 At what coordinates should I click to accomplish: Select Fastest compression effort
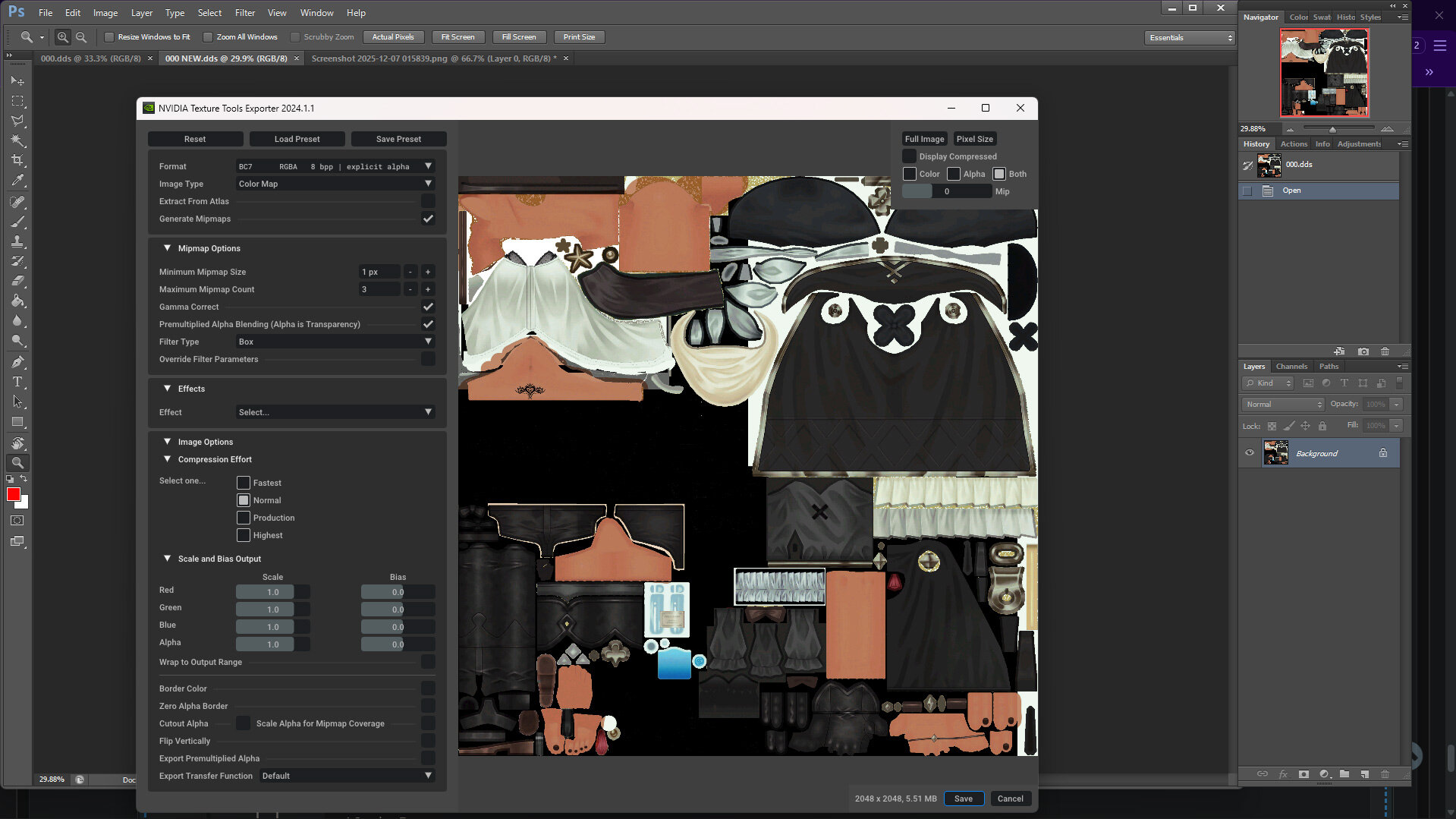pyautogui.click(x=244, y=483)
